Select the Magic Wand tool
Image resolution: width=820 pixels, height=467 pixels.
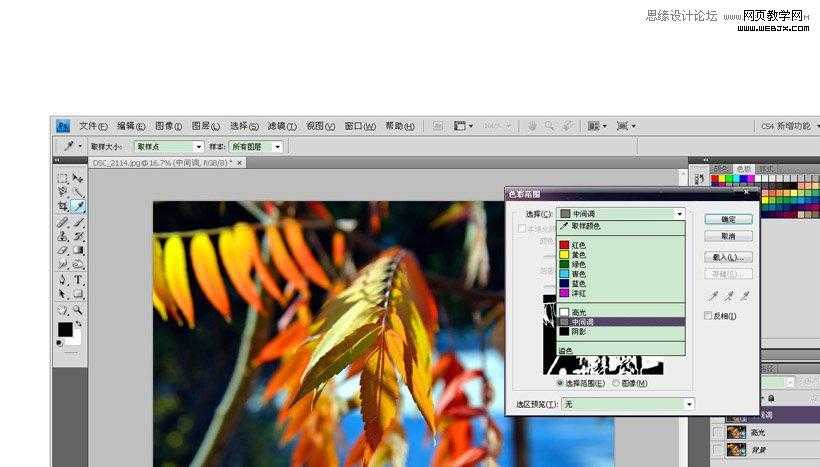pyautogui.click(x=78, y=192)
